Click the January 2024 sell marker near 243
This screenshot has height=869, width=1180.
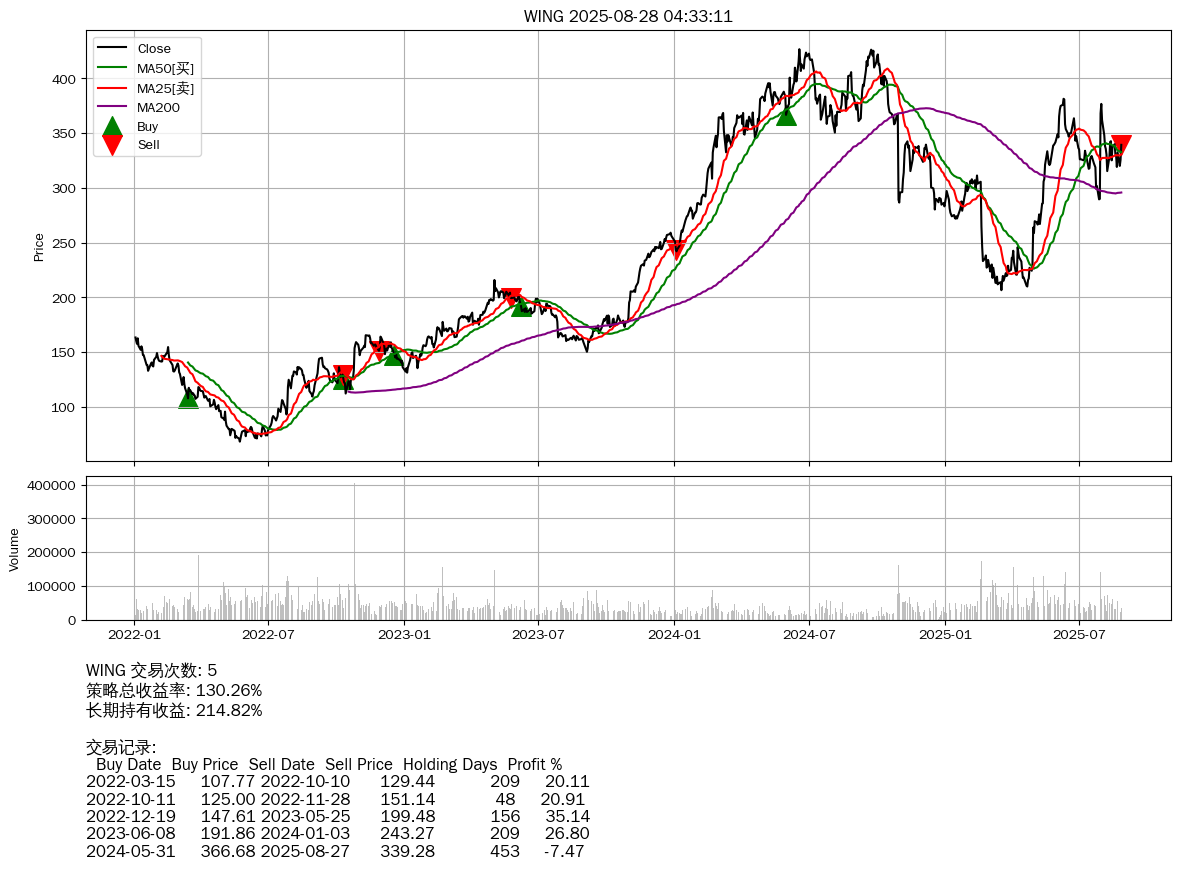click(676, 249)
